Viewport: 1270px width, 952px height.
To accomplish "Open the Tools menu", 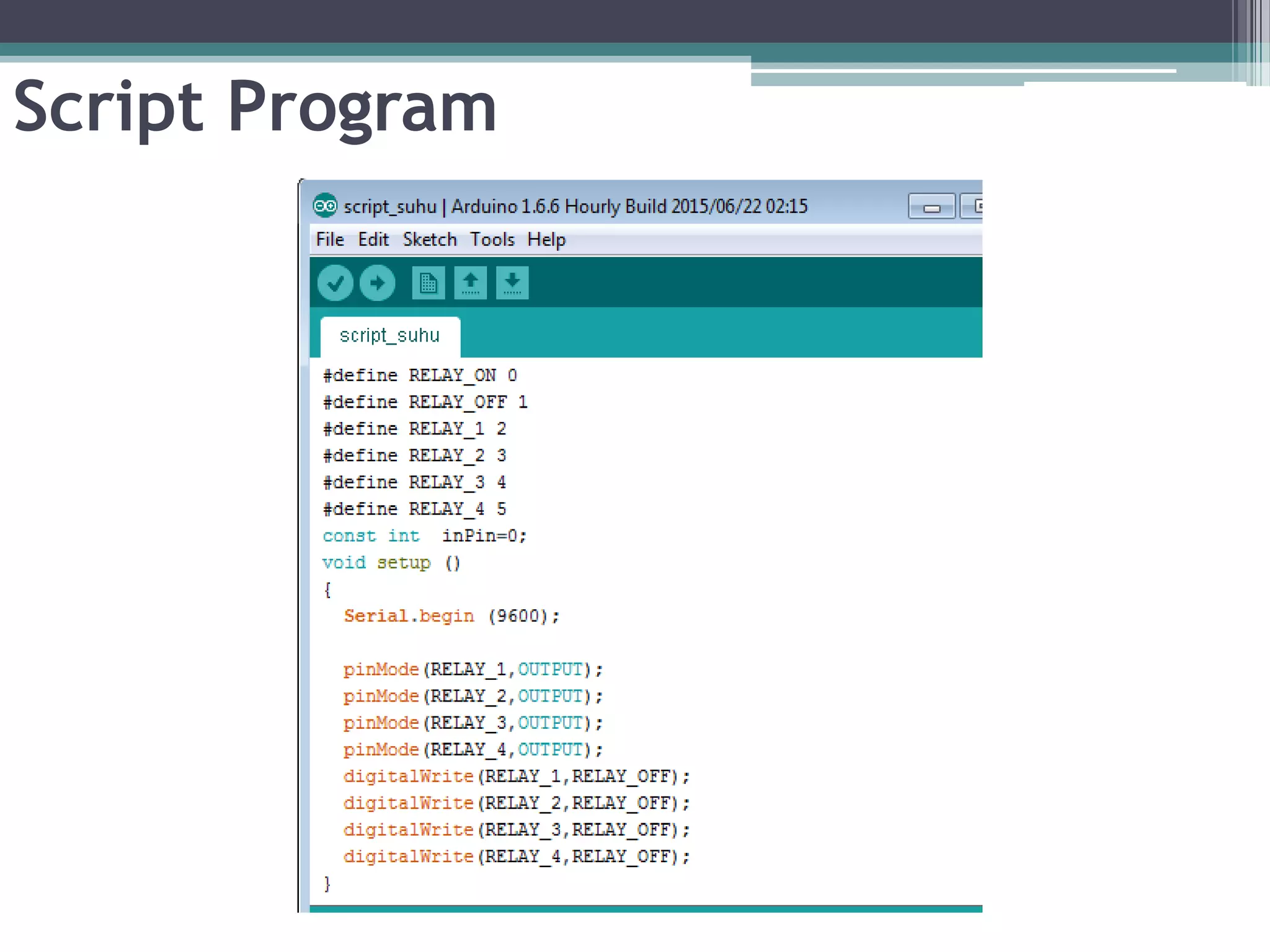I will [492, 240].
